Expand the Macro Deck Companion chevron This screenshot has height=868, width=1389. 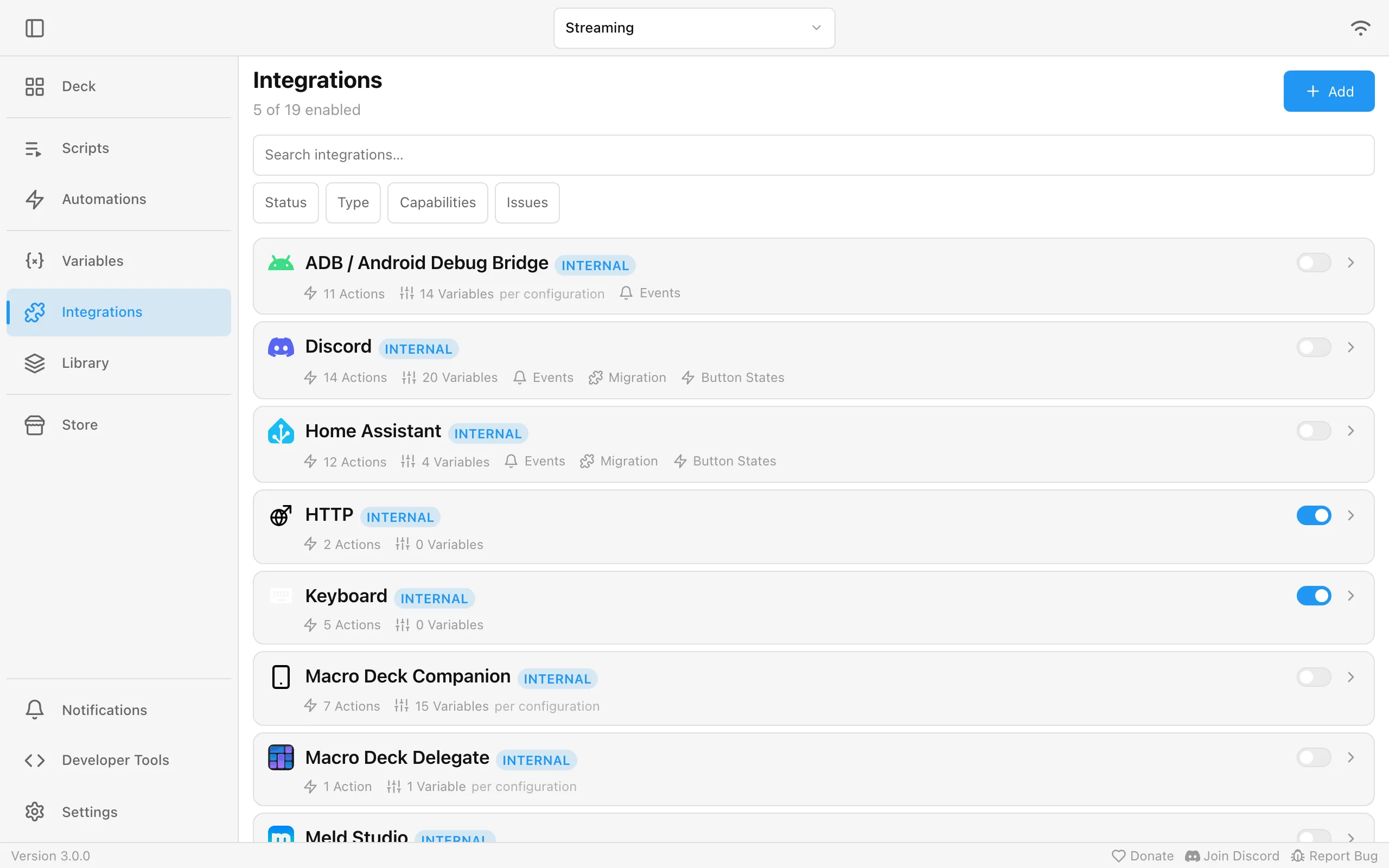click(1350, 678)
